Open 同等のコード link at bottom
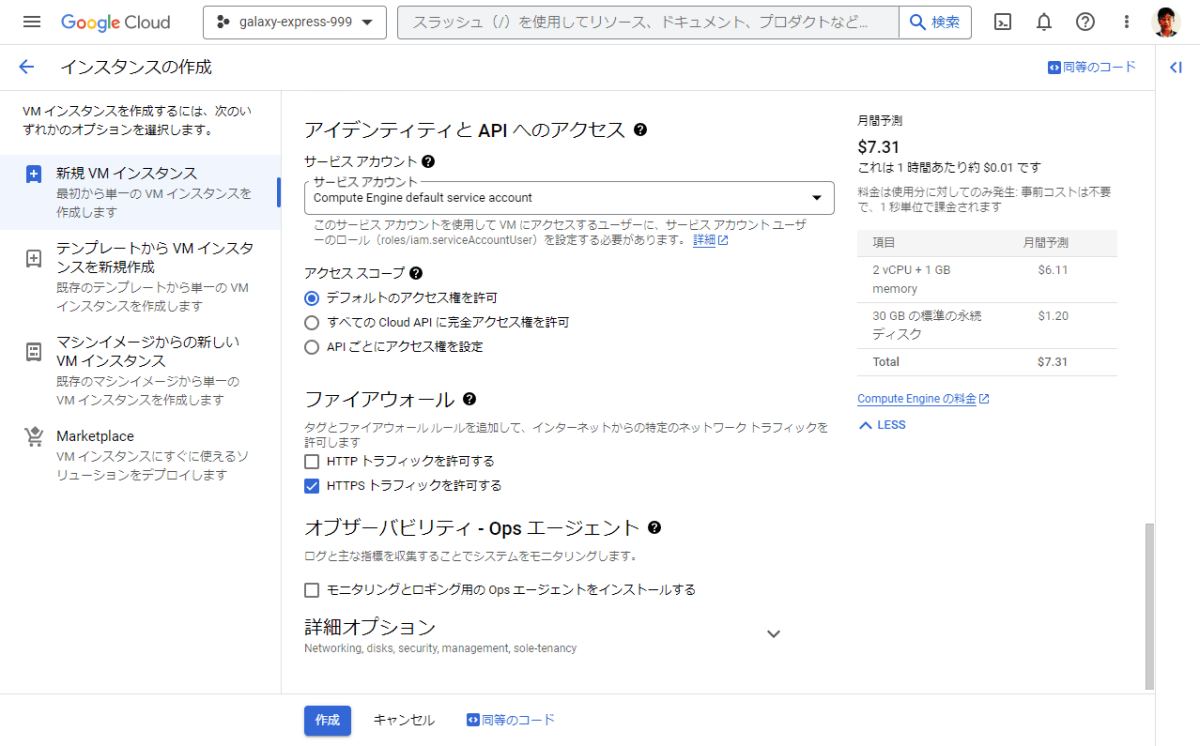1200x746 pixels. click(x=511, y=720)
